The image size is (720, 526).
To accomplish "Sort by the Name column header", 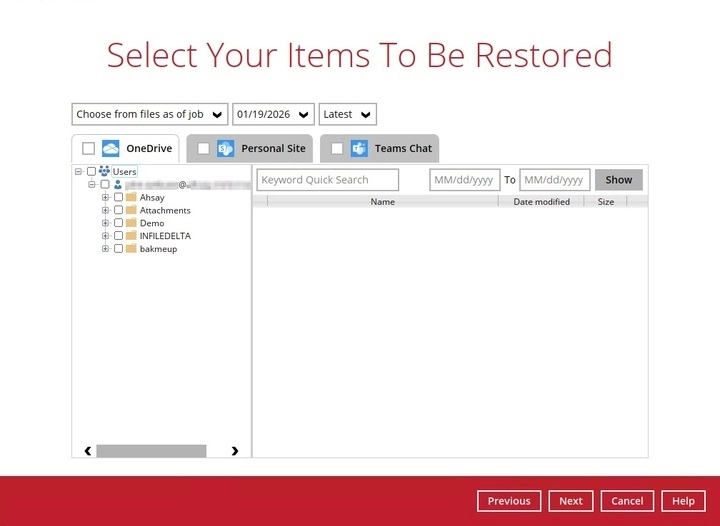I will pos(382,201).
